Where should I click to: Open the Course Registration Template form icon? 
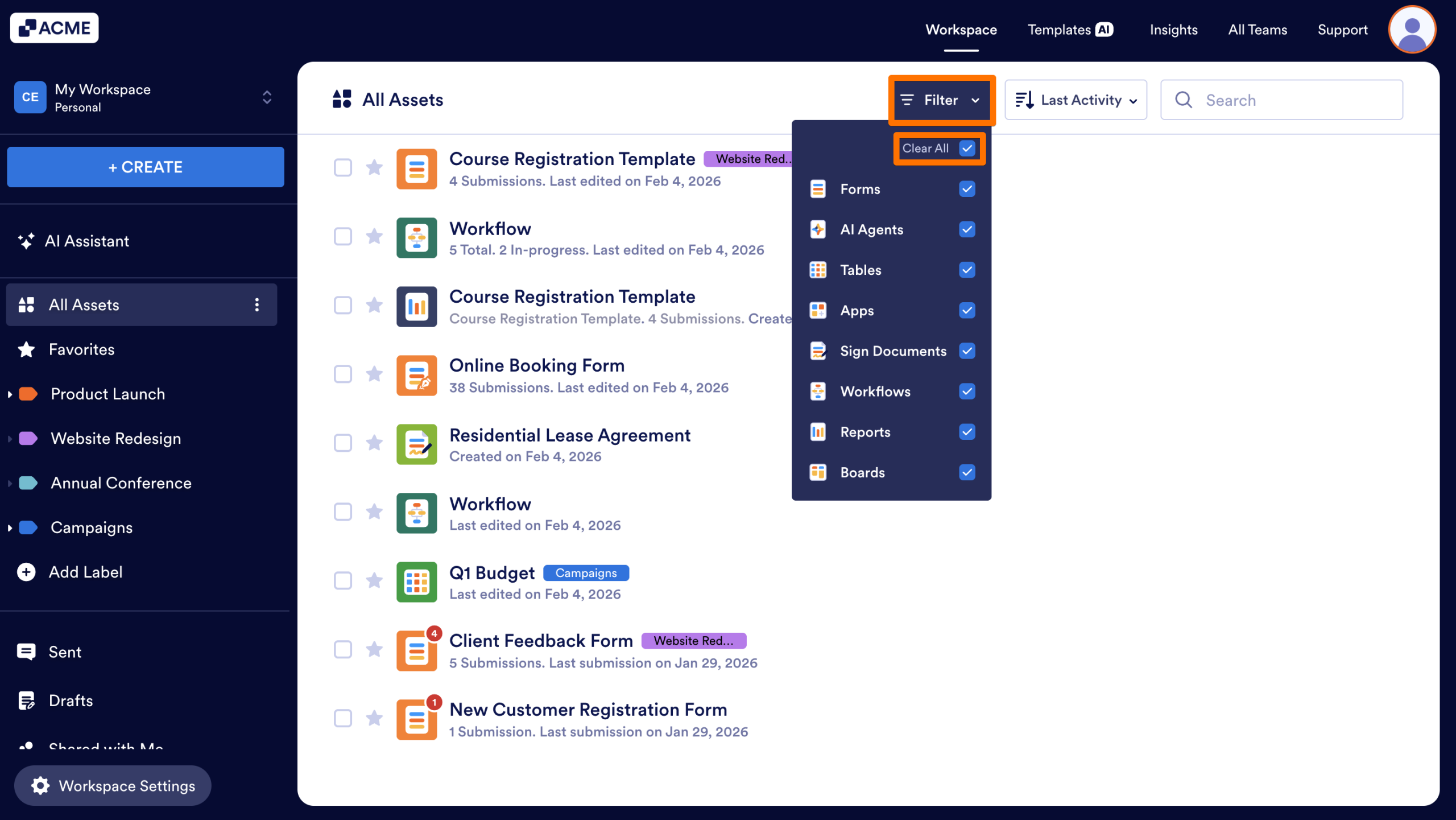416,168
